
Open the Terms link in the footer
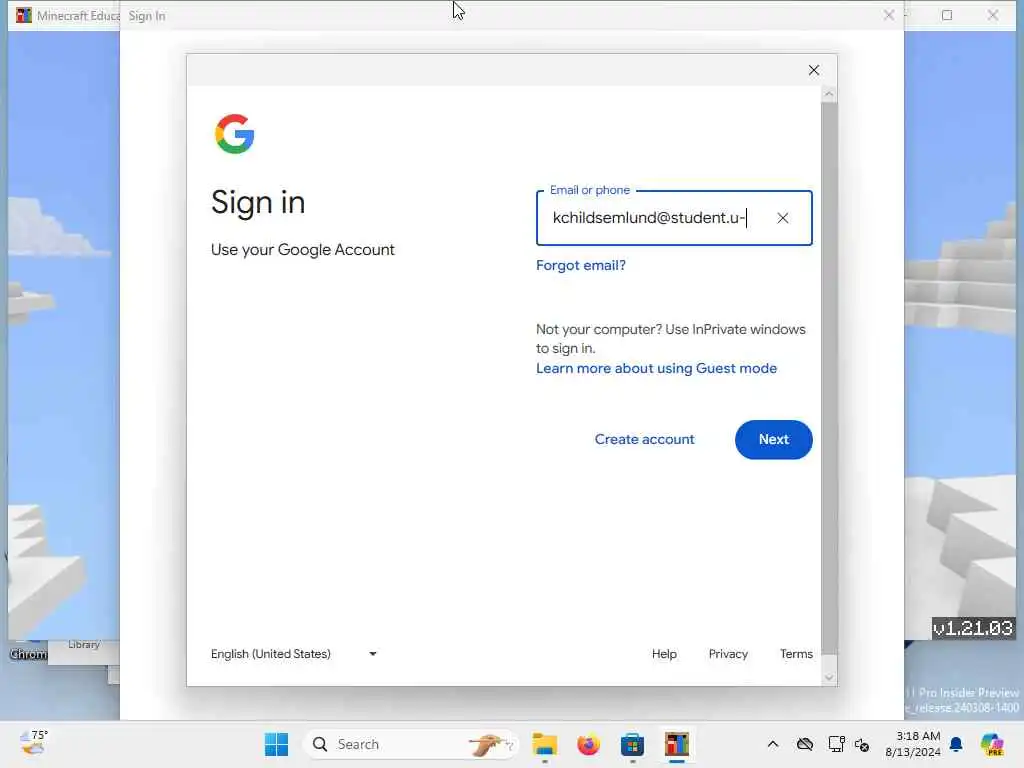(x=796, y=654)
